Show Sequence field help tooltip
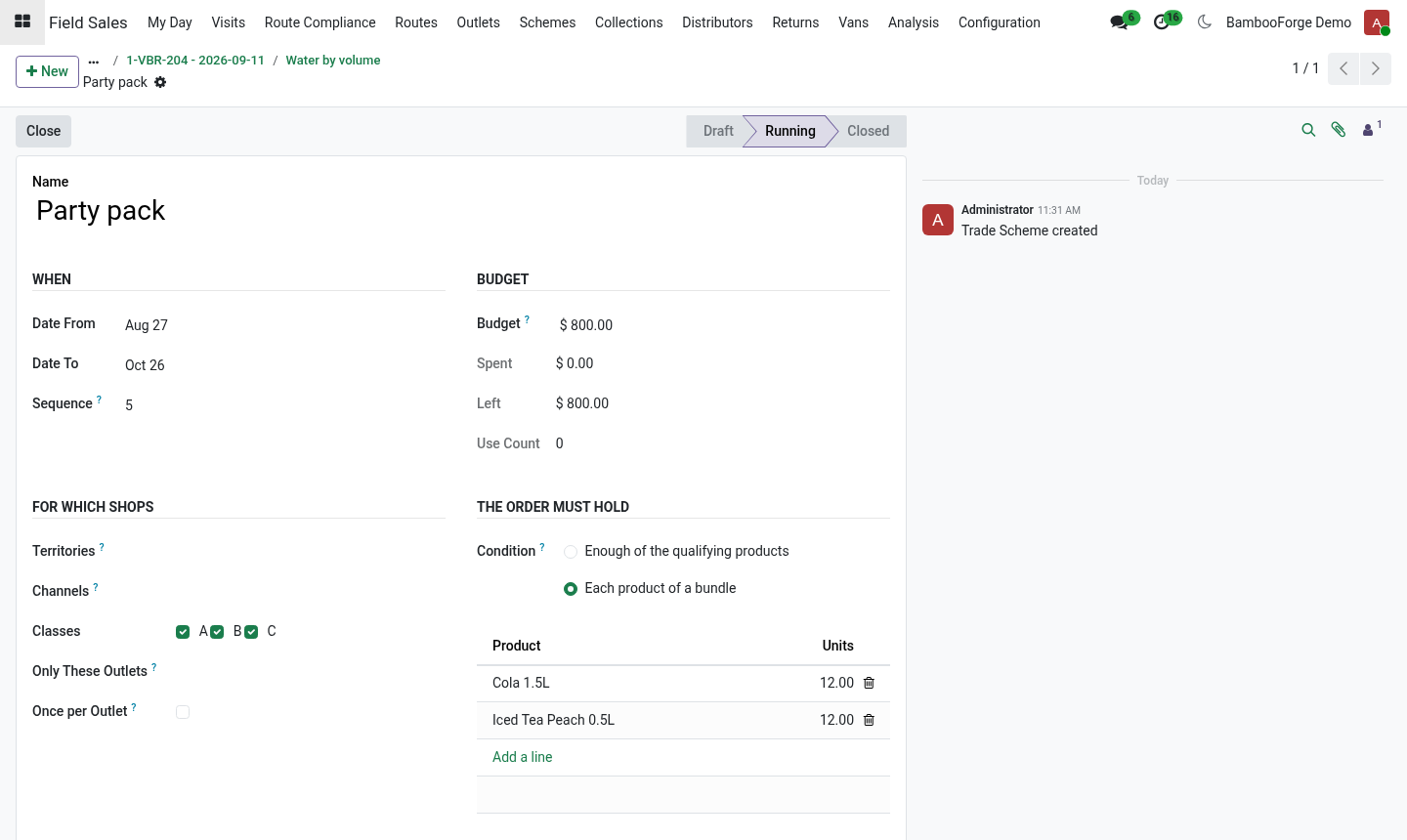 click(99, 399)
